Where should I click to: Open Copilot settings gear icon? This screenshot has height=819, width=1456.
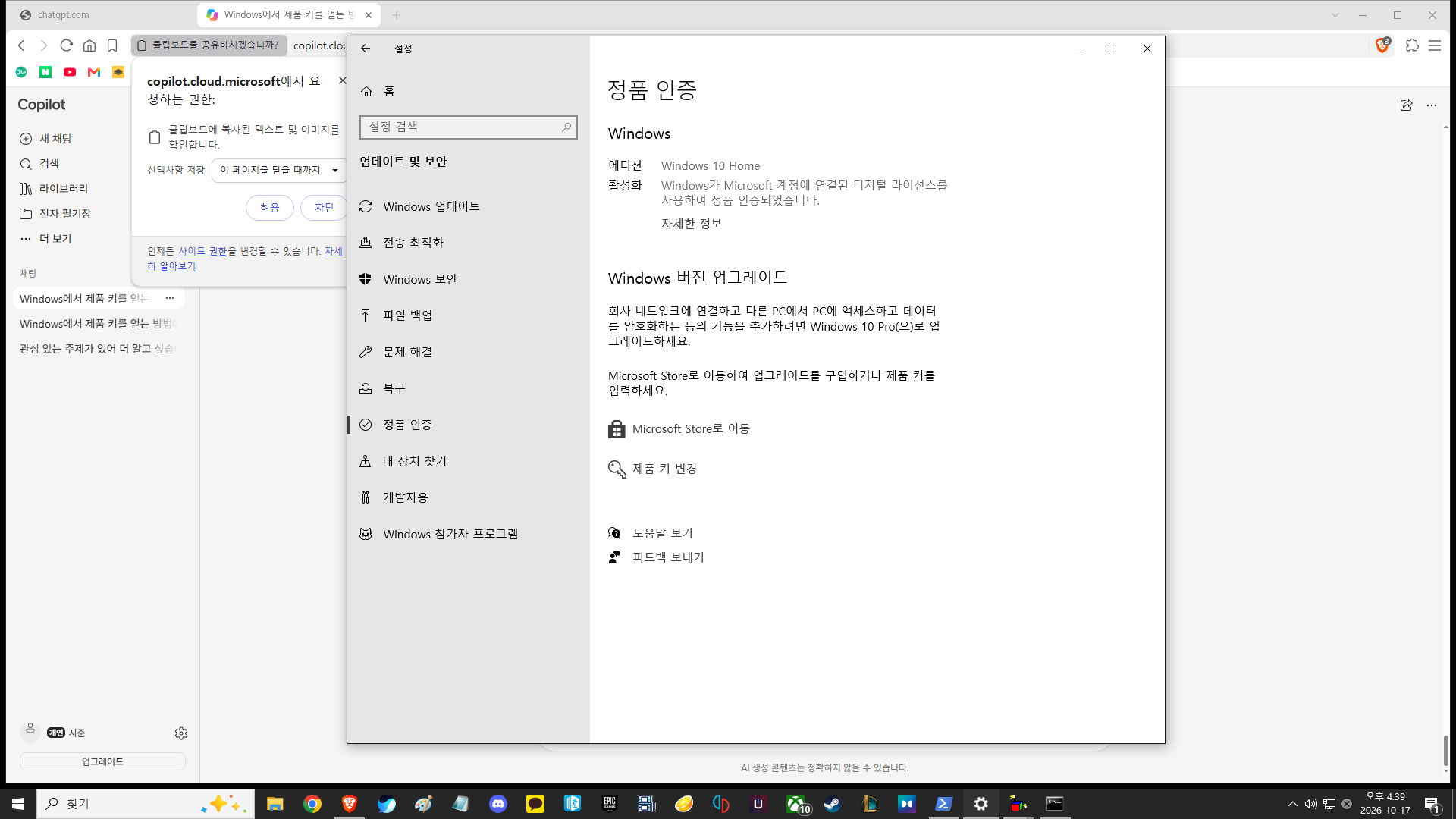[181, 733]
